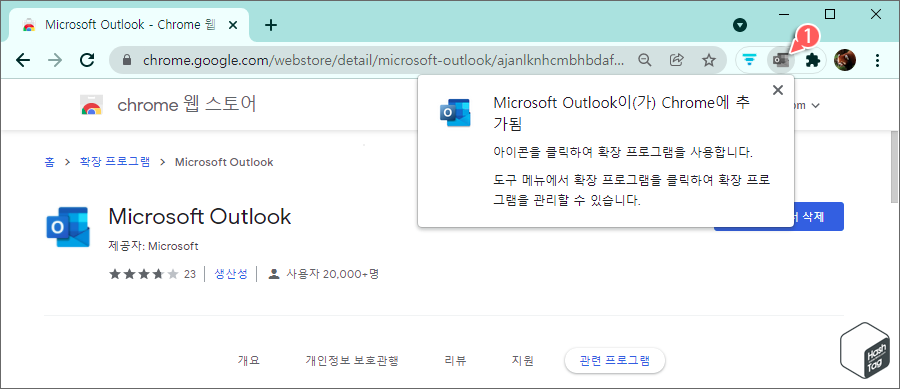The image size is (900, 389).
Task: Select the Microsoft Outlook browser tab
Action: [x=130, y=25]
